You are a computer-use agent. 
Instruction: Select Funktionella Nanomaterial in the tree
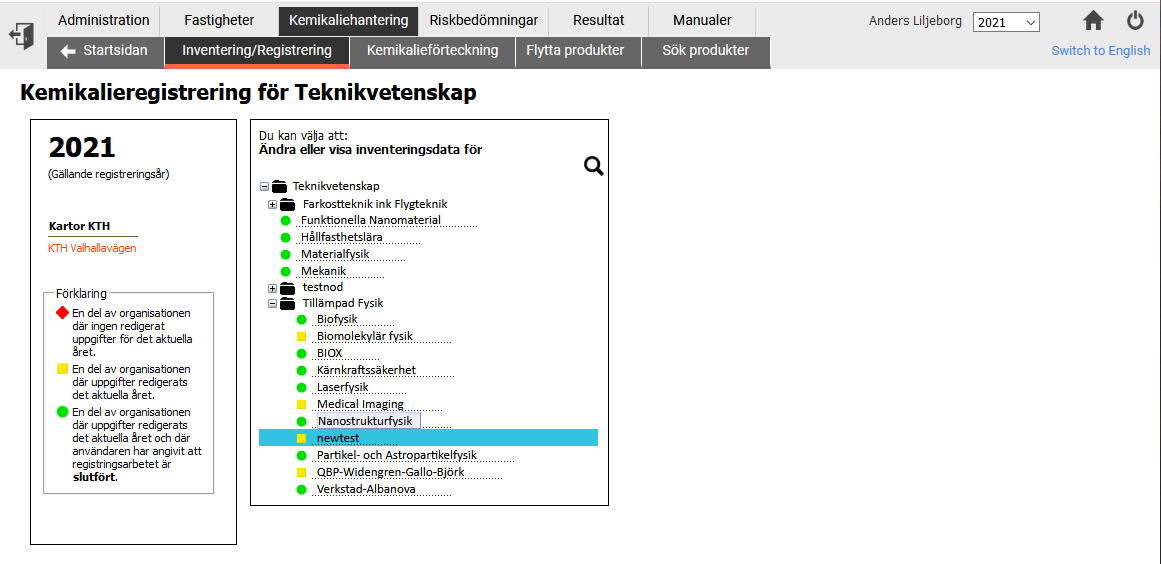(x=370, y=221)
